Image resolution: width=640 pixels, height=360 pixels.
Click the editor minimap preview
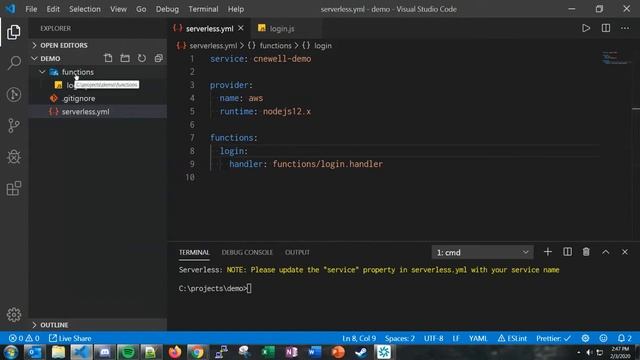coord(615,58)
